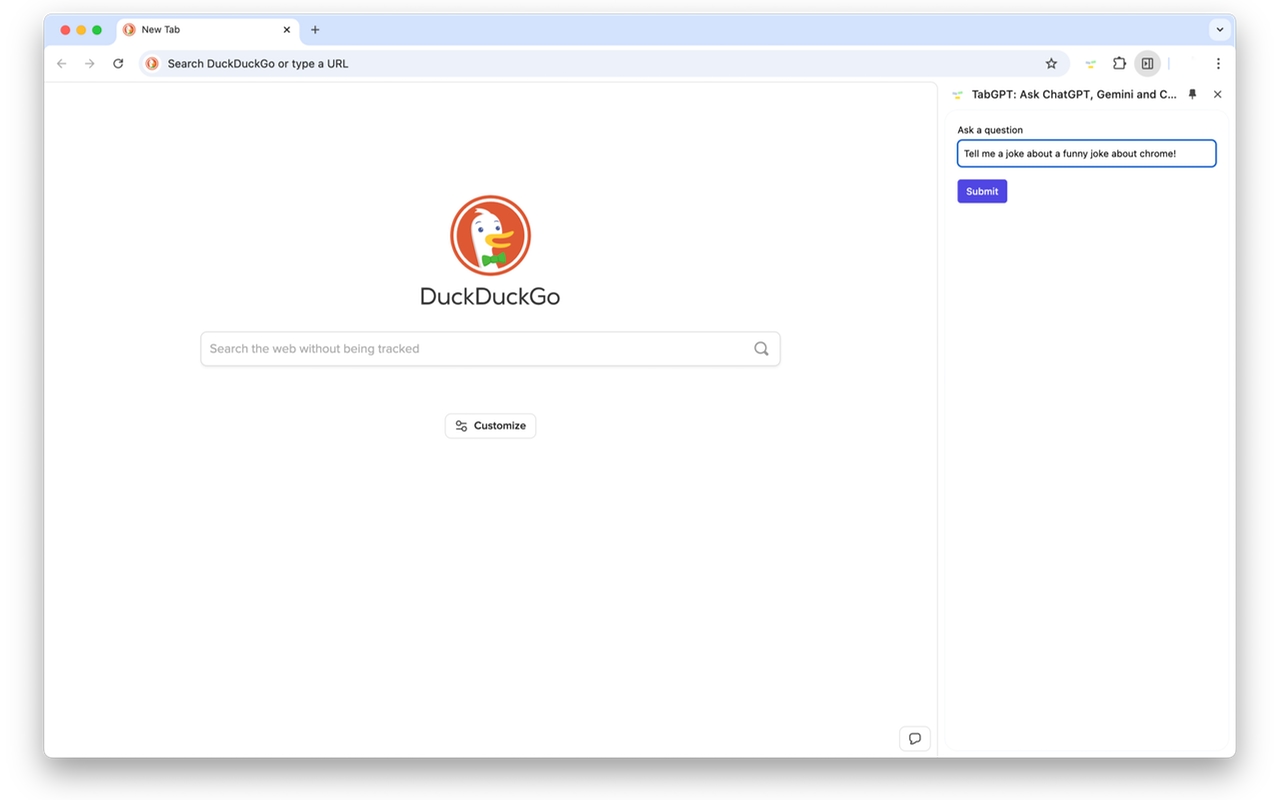
Task: Click the DuckDuckGo duck logo
Action: click(x=490, y=236)
